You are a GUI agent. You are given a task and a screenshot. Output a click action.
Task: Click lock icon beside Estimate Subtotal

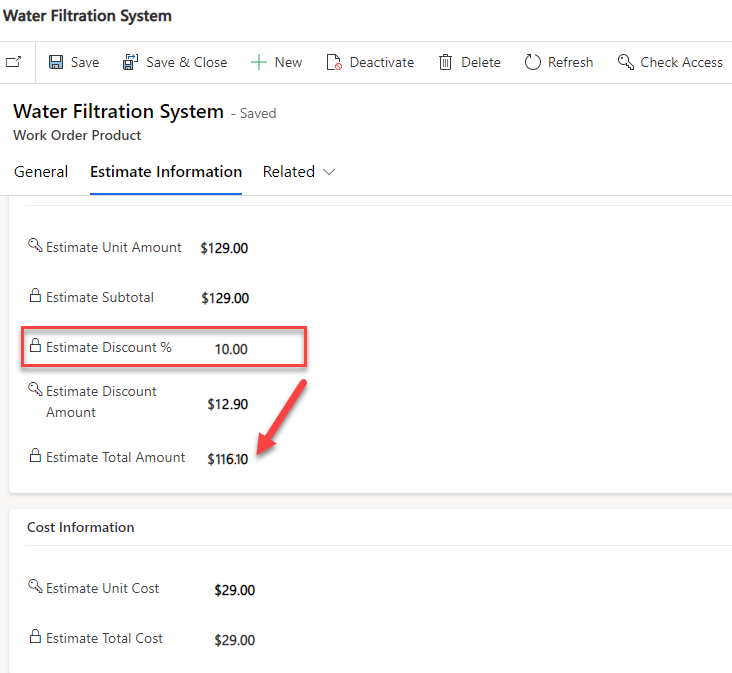[35, 295]
